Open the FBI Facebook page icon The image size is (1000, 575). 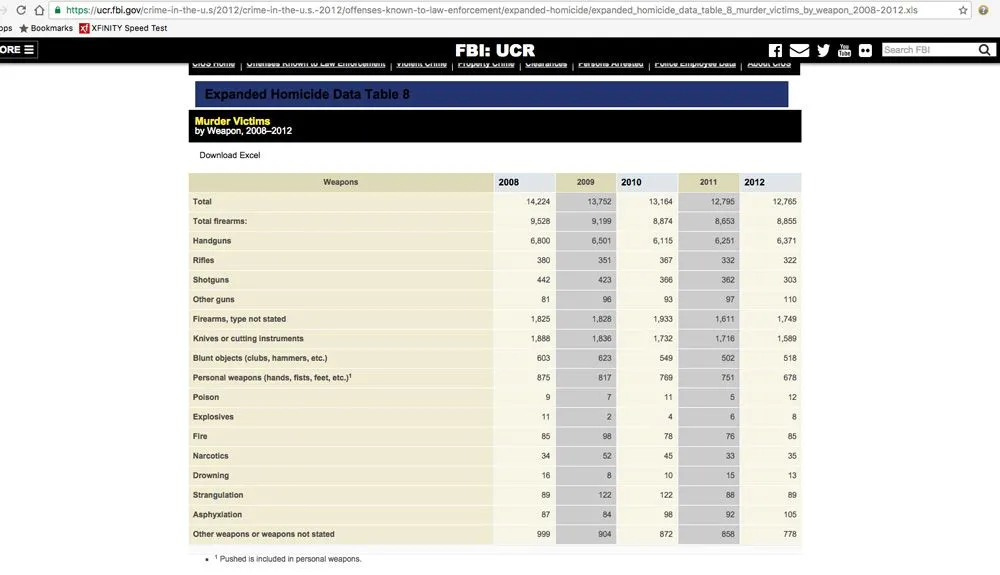click(x=775, y=50)
